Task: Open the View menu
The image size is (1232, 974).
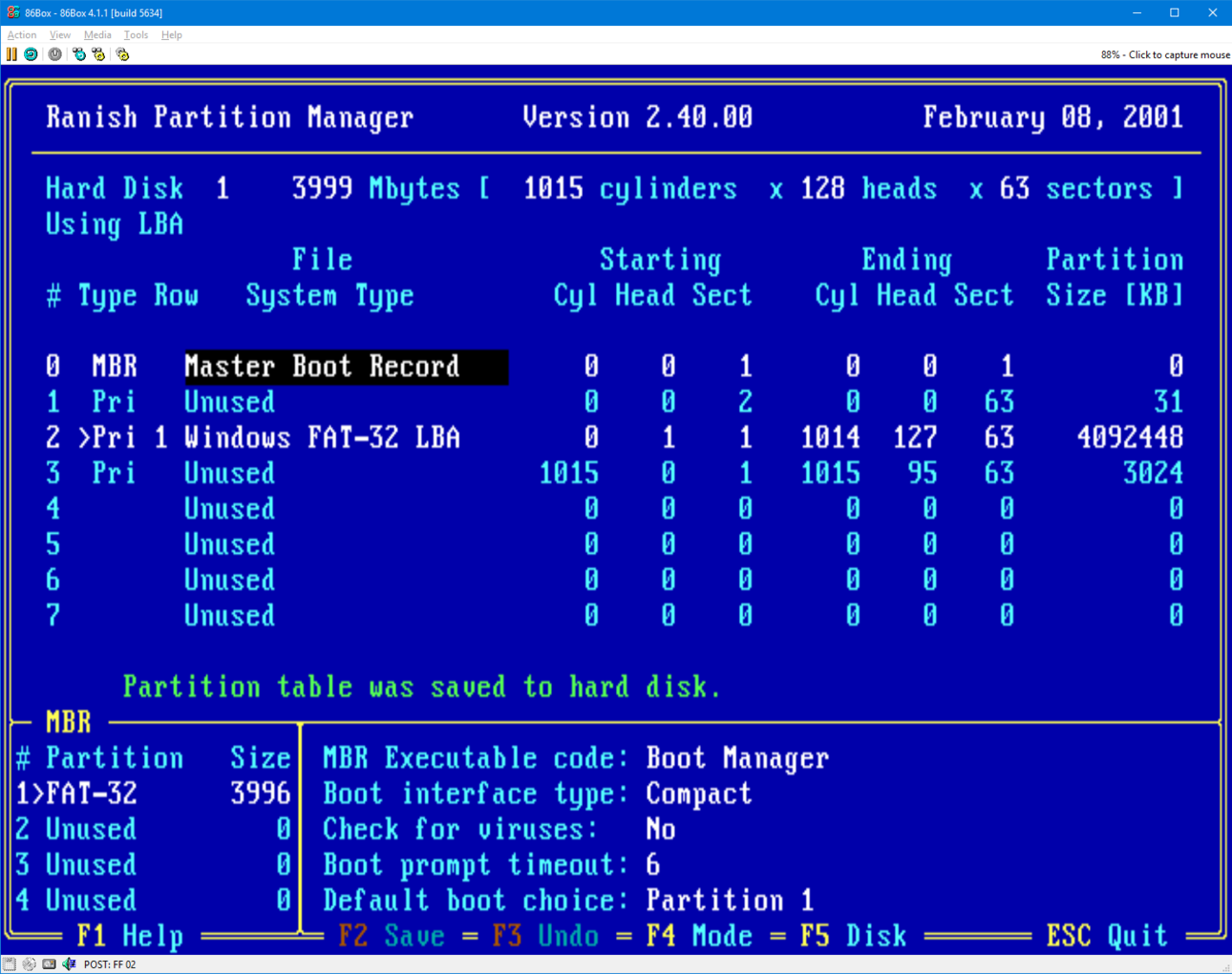Action: (60, 34)
